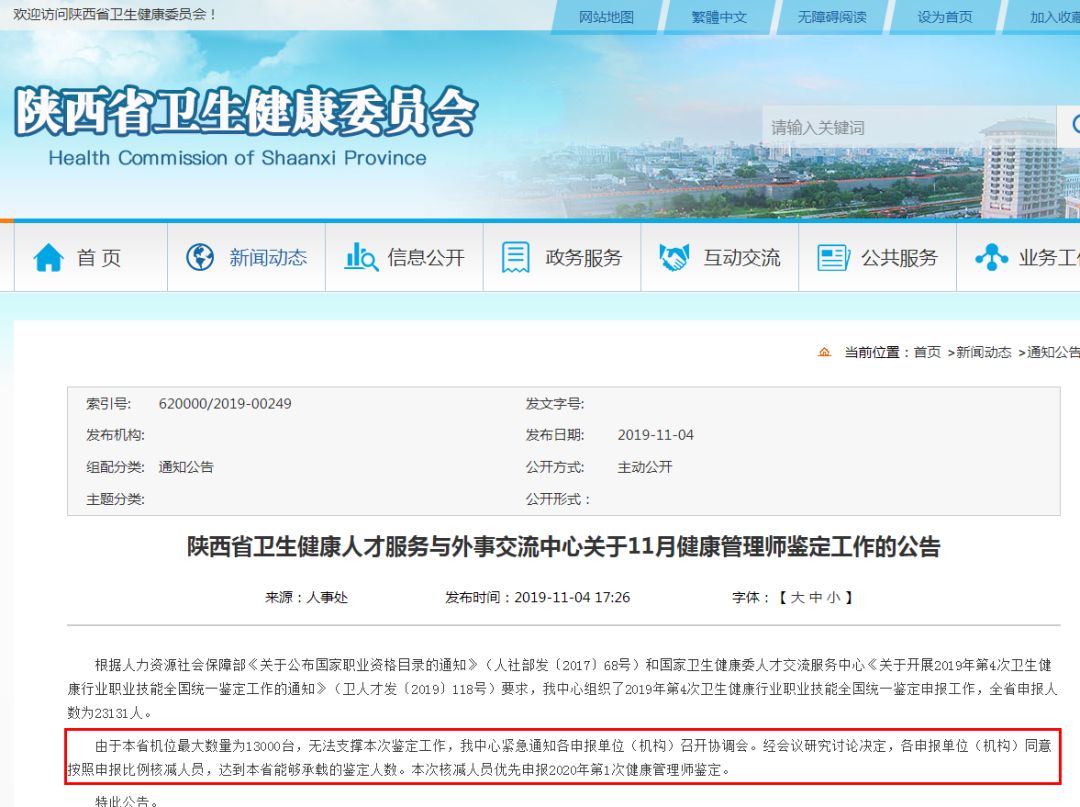The width and height of the screenshot is (1080, 807).
Task: Click the 发文字号 label
Action: pos(554,404)
